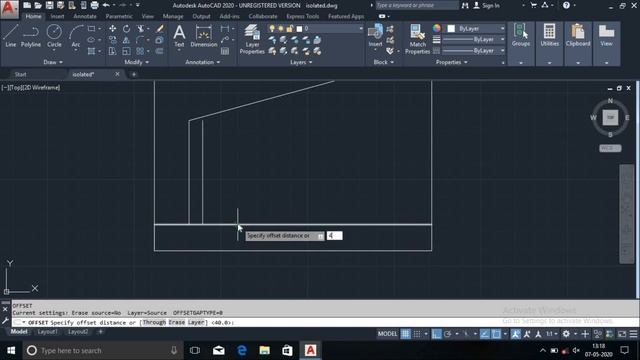
Task: Open the Manage ribbon tab
Action: click(x=173, y=16)
